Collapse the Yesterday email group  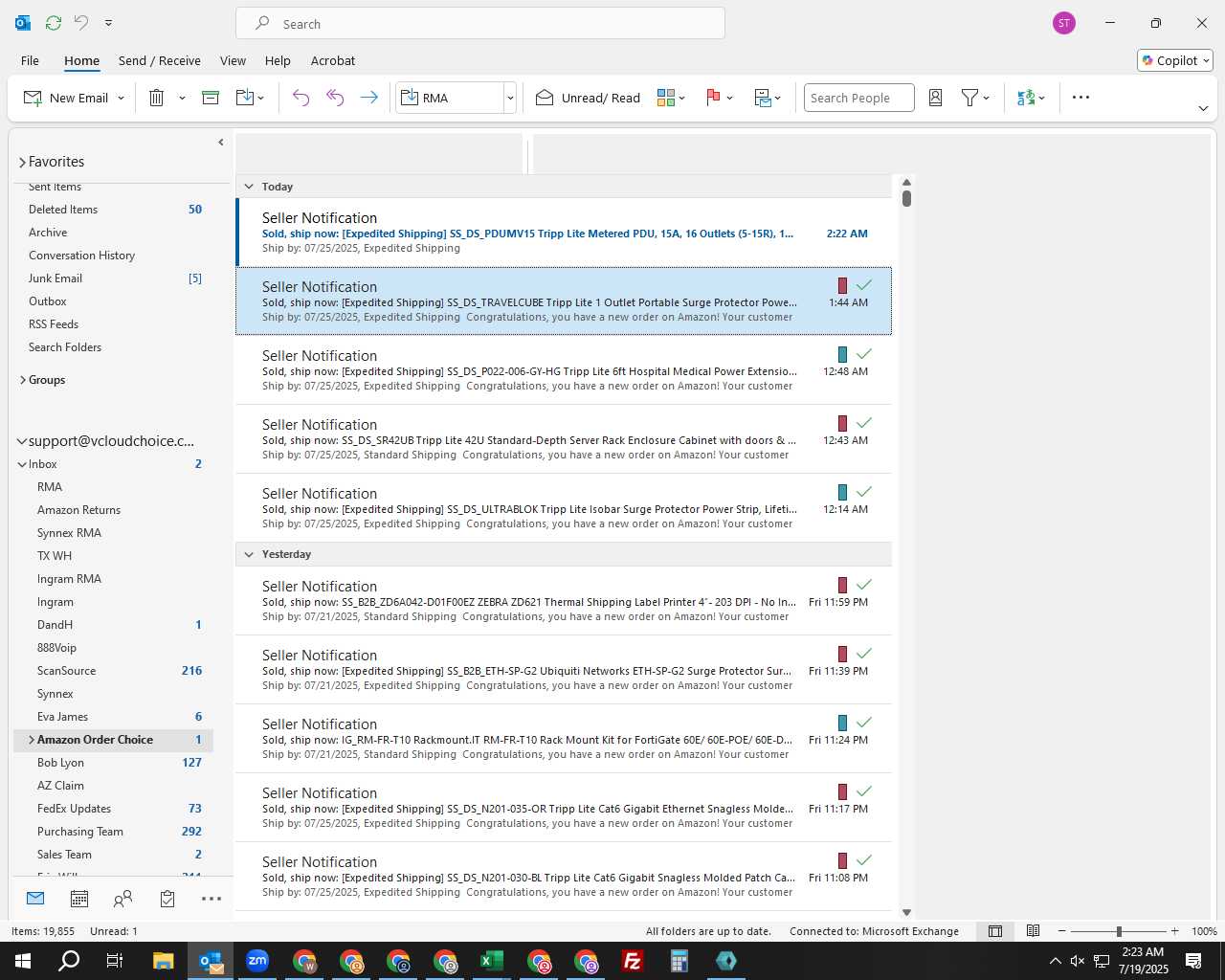pos(249,554)
